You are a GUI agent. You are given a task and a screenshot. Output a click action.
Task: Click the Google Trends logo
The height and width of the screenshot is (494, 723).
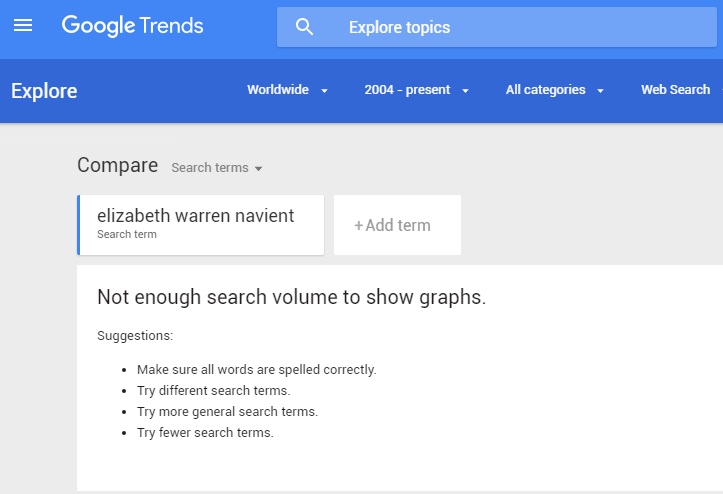(132, 25)
